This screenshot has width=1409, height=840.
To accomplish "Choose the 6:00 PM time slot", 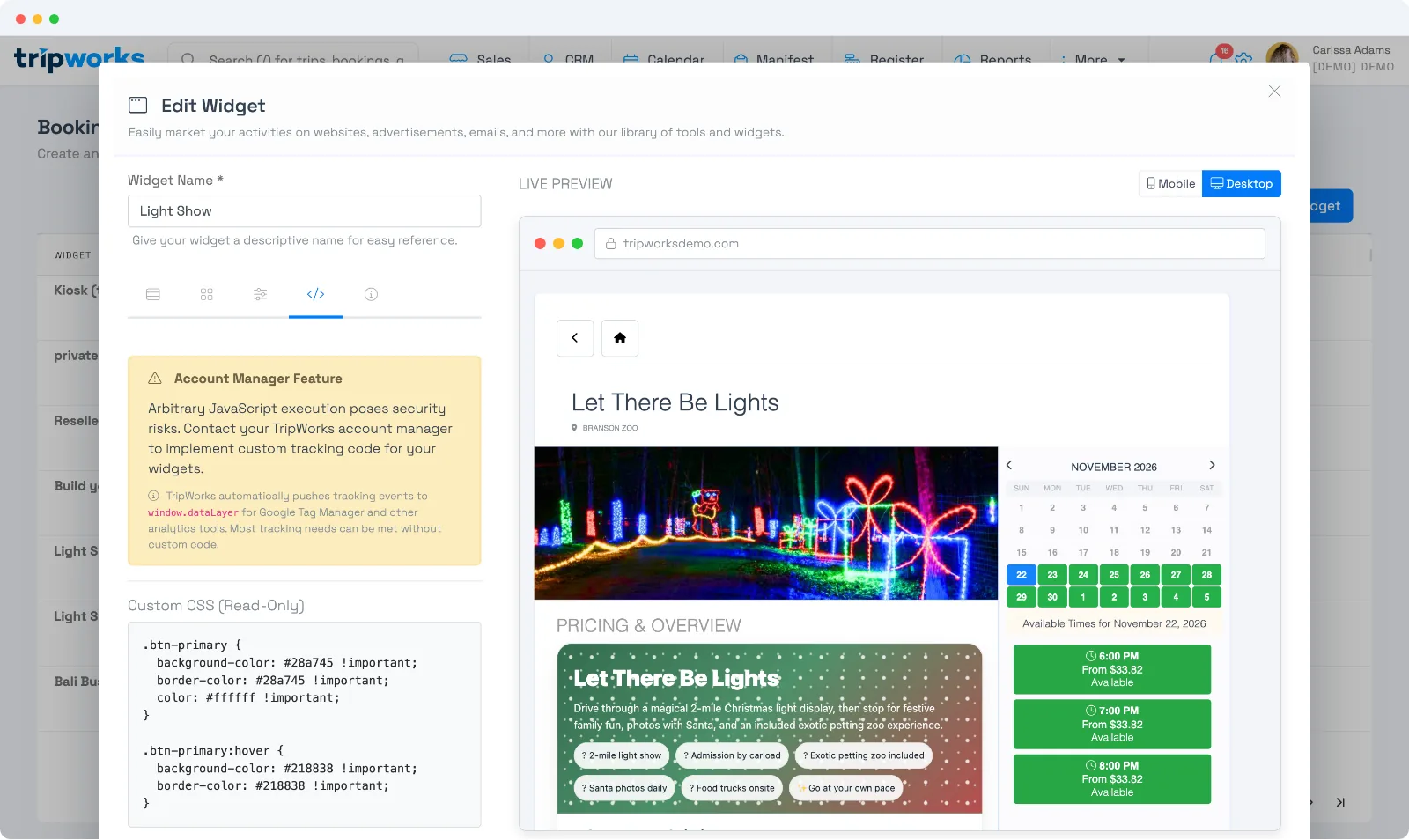I will 1112,670.
